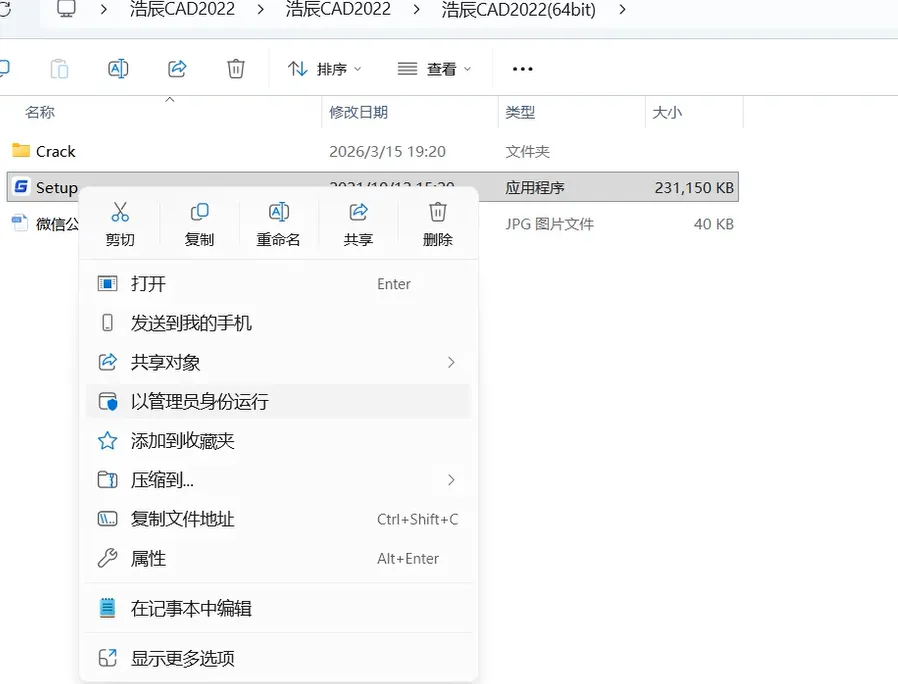Expand chevron after second 浩辰CAD2022 breadcrumb

416,9
